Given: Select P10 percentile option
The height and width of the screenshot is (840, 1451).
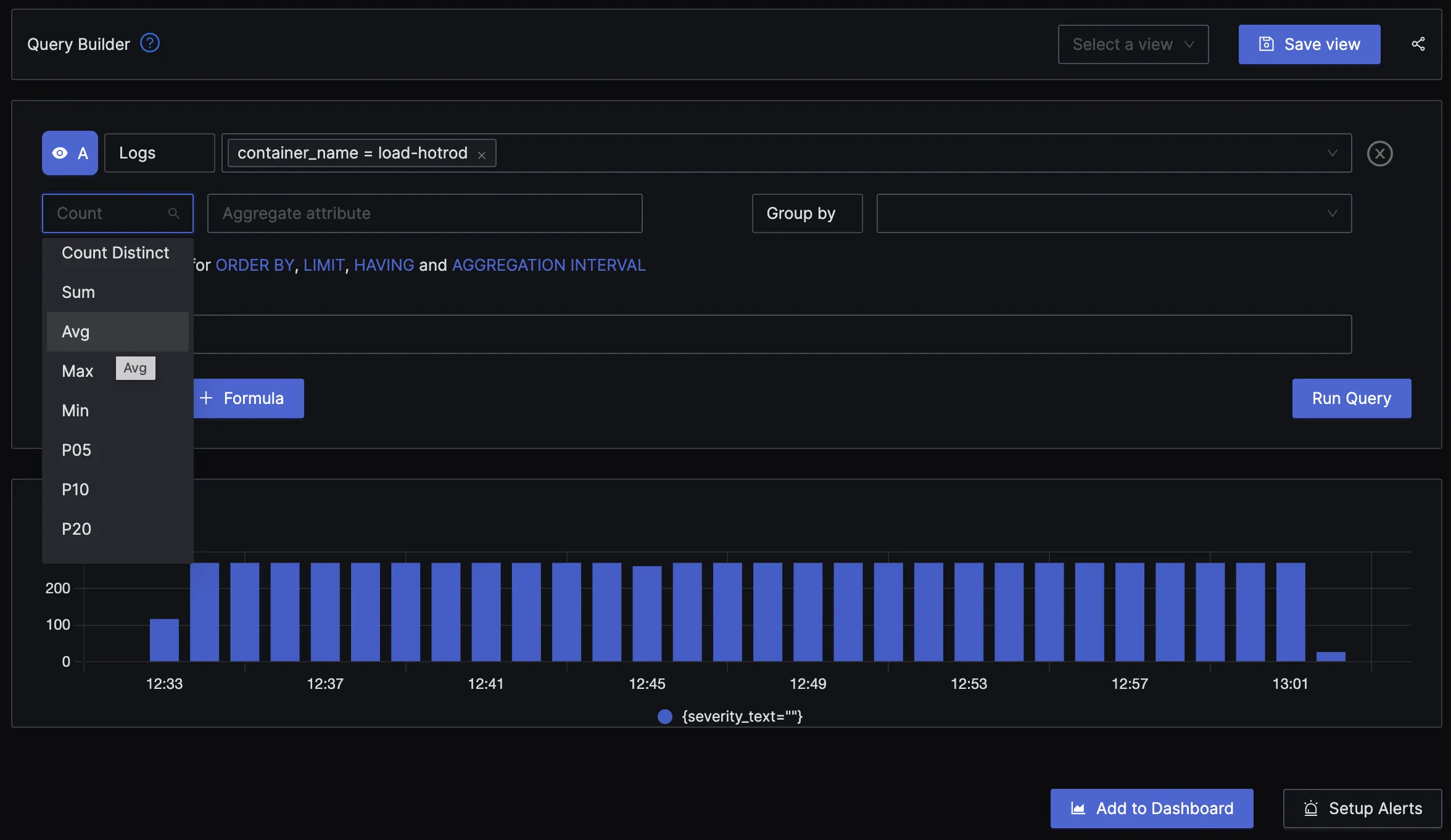Looking at the screenshot, I should click(117, 490).
